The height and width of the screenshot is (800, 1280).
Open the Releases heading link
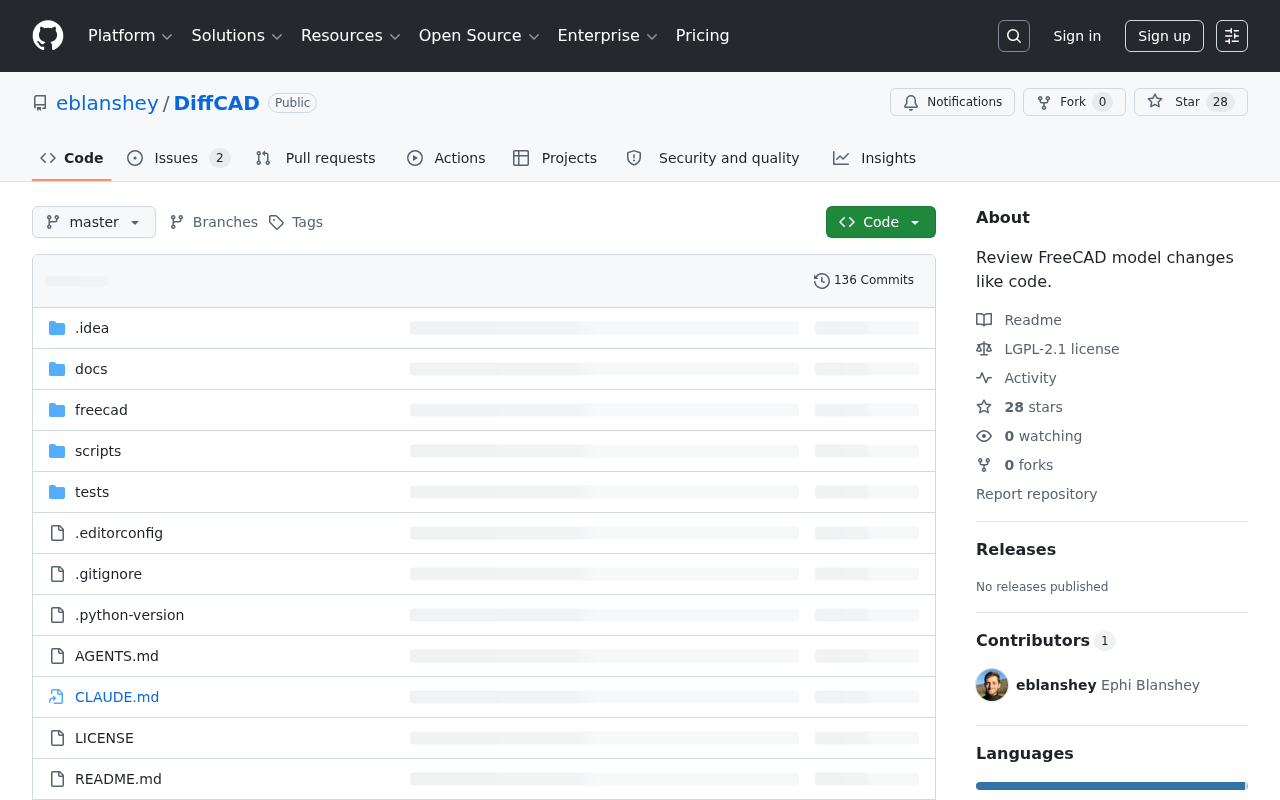pyautogui.click(x=1016, y=549)
